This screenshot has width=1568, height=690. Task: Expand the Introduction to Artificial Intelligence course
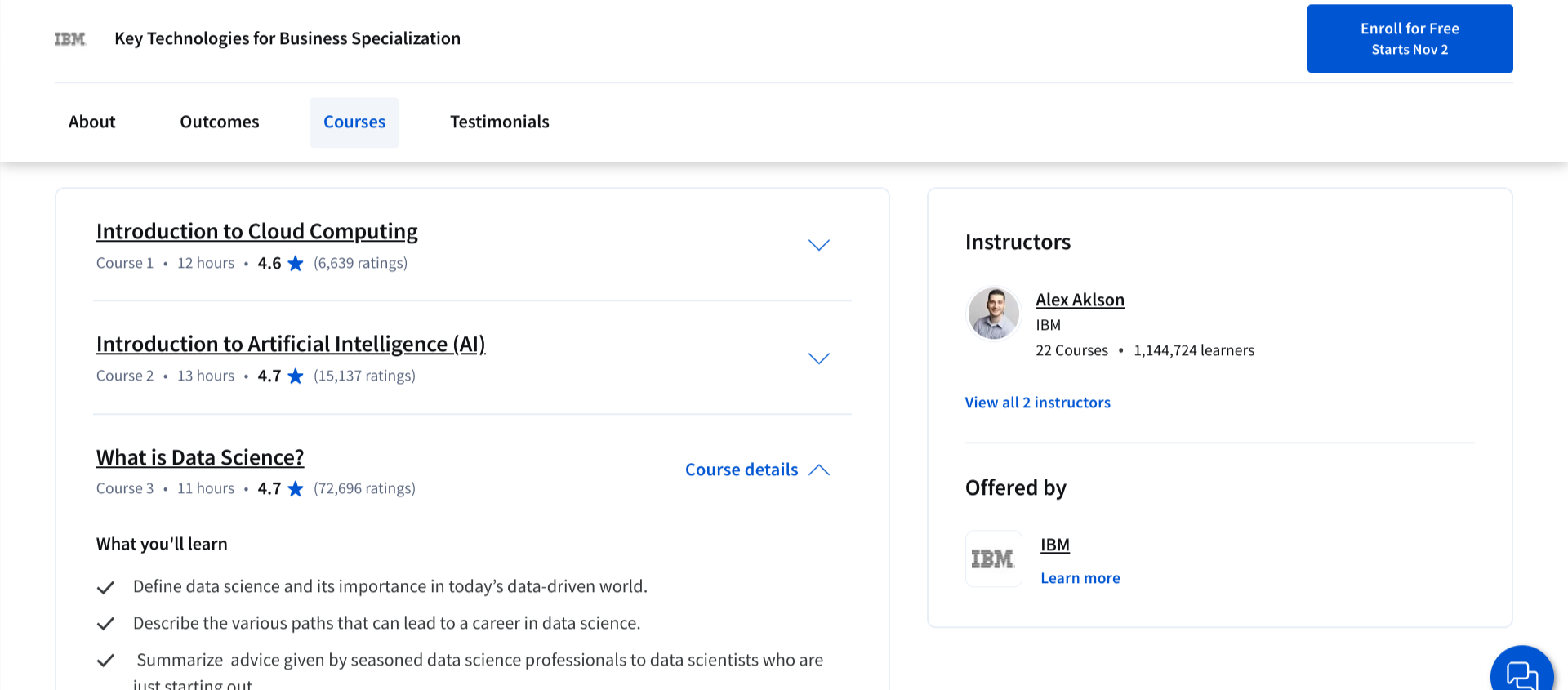818,358
